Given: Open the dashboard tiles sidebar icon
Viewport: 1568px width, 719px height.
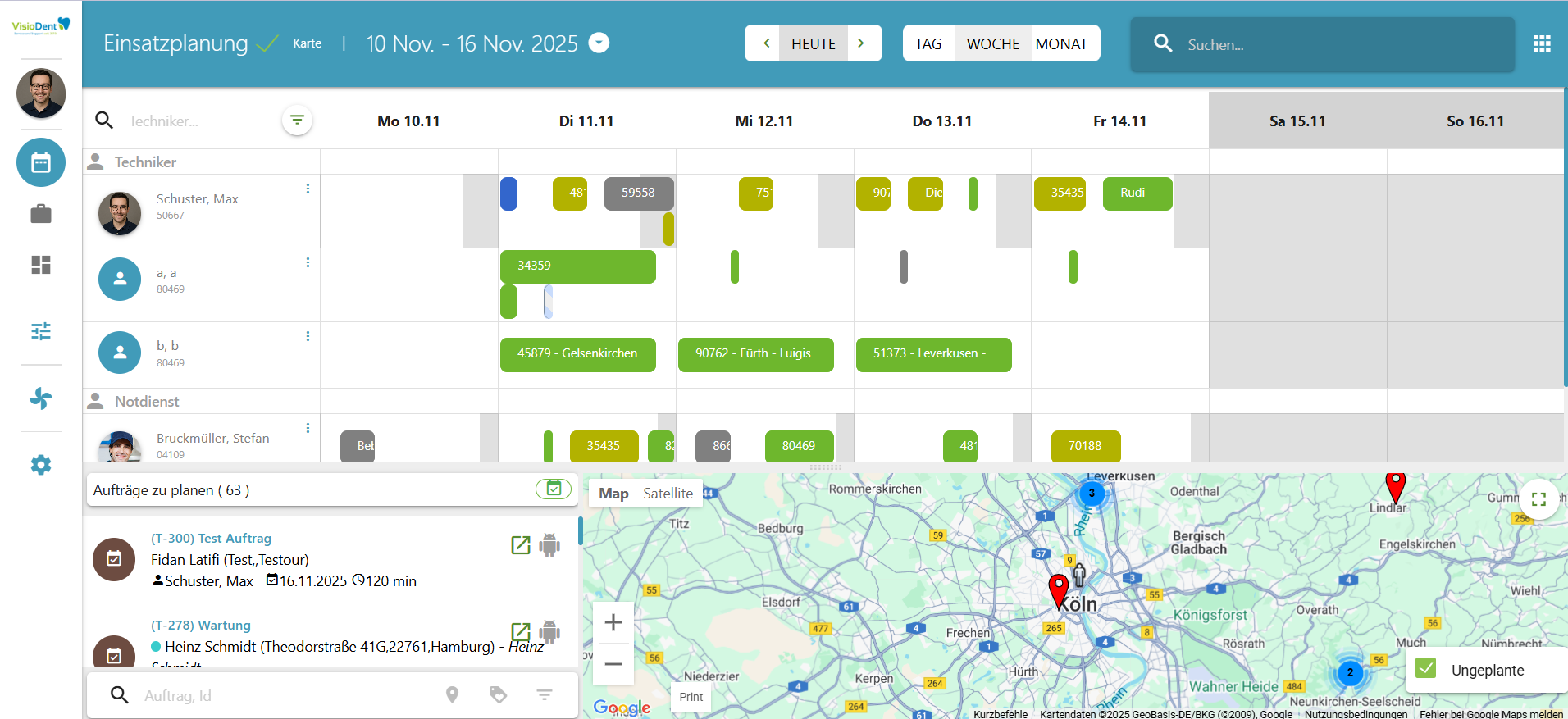Looking at the screenshot, I should pos(41,265).
